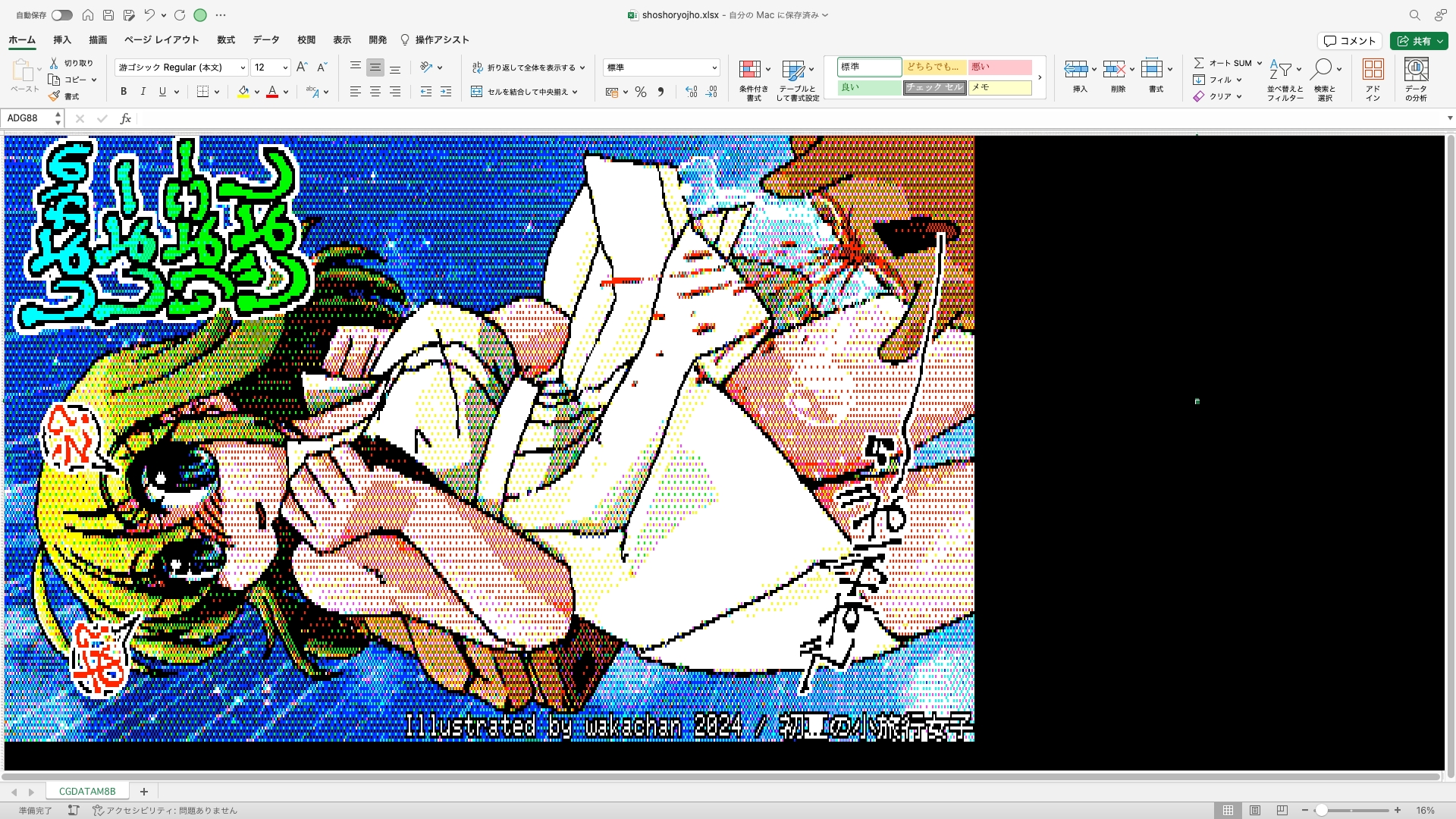Click the 共有 share button
Screen dimensions: 1456x819
(x=1419, y=41)
